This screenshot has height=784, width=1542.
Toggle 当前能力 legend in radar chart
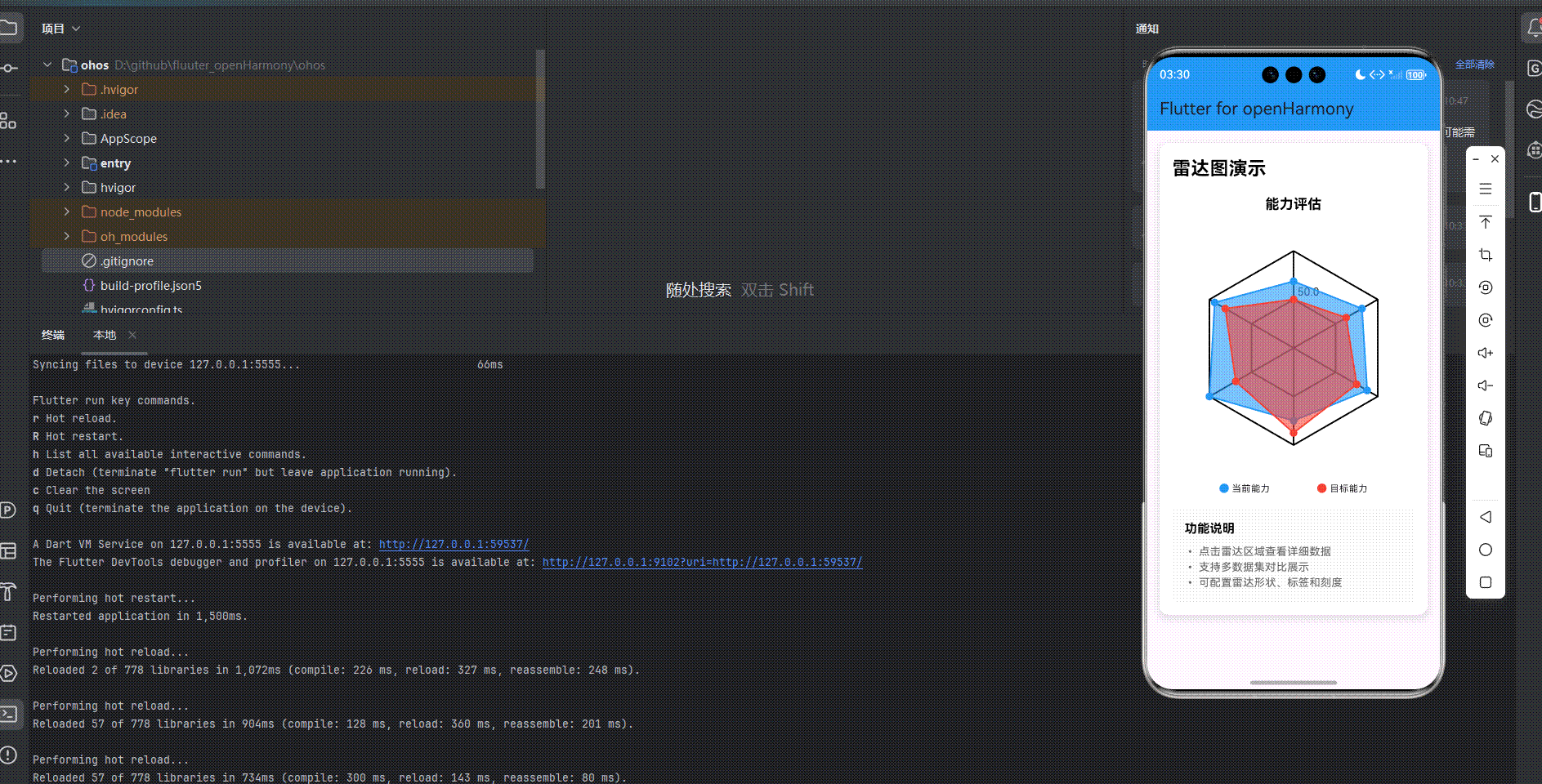(x=1244, y=488)
